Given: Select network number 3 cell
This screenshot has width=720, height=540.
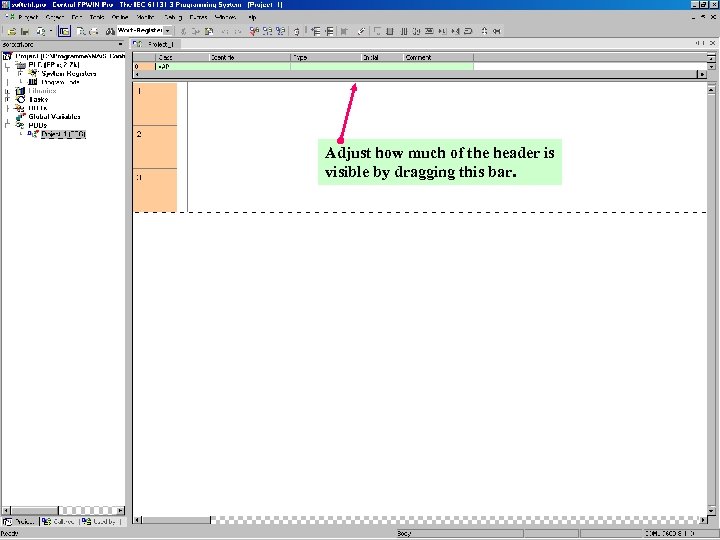Looking at the screenshot, I should pyautogui.click(x=155, y=190).
